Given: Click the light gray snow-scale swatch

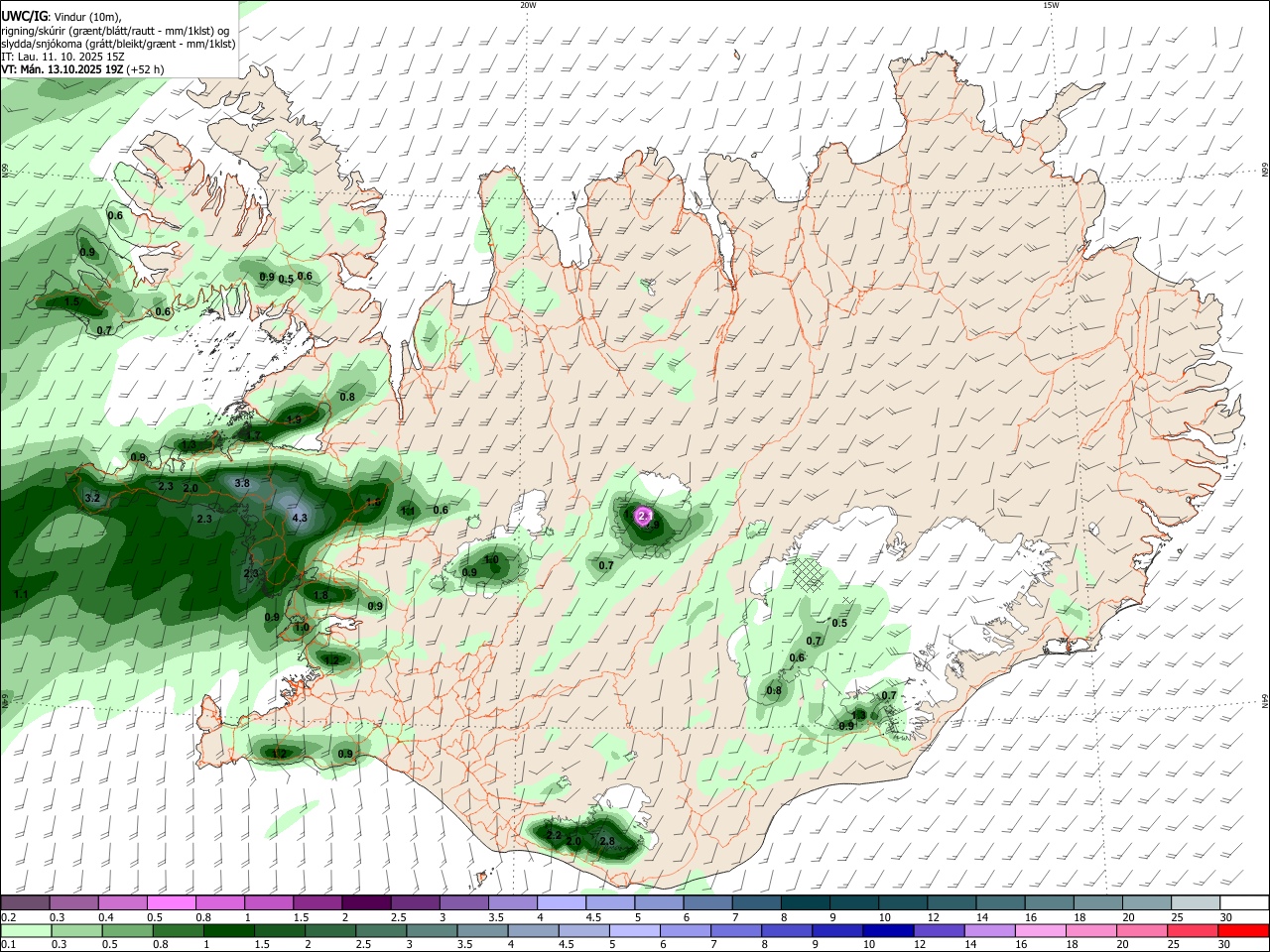Looking at the screenshot, I should [1196, 902].
